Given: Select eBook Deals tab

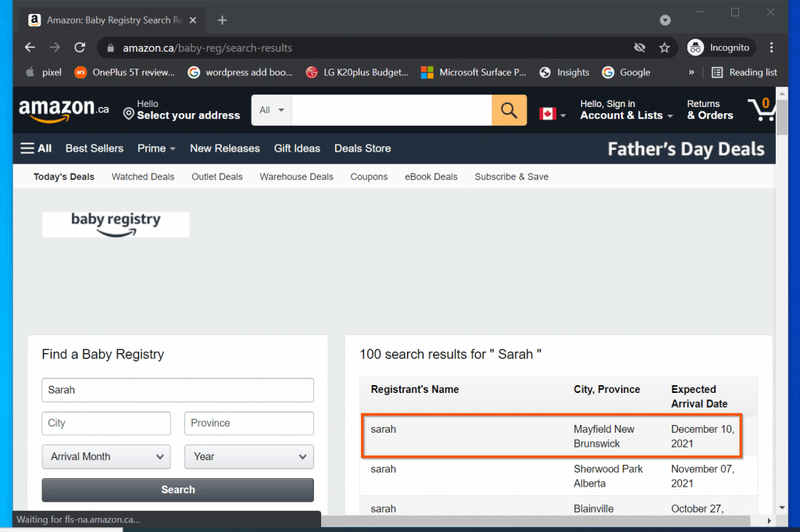Looking at the screenshot, I should pos(431,177).
